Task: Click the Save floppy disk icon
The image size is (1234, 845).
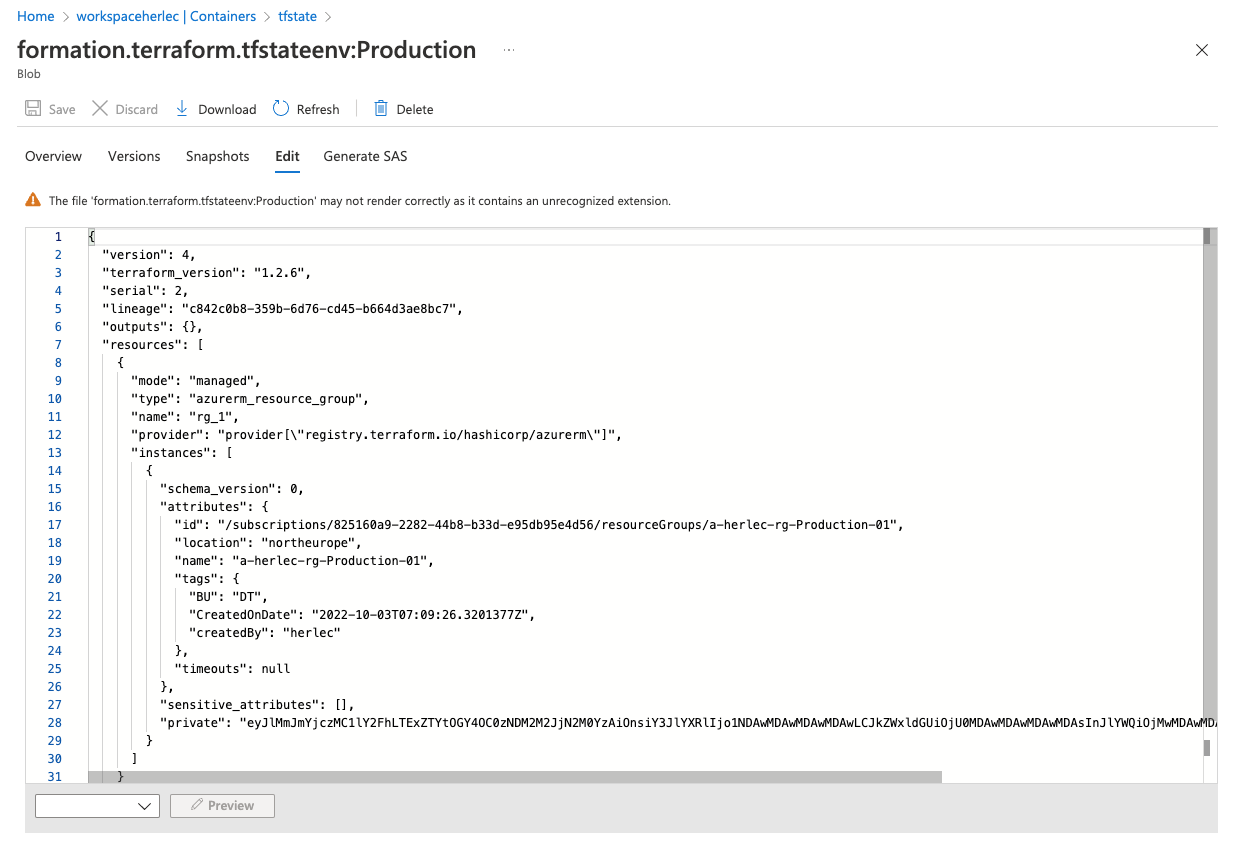Action: pos(33,109)
